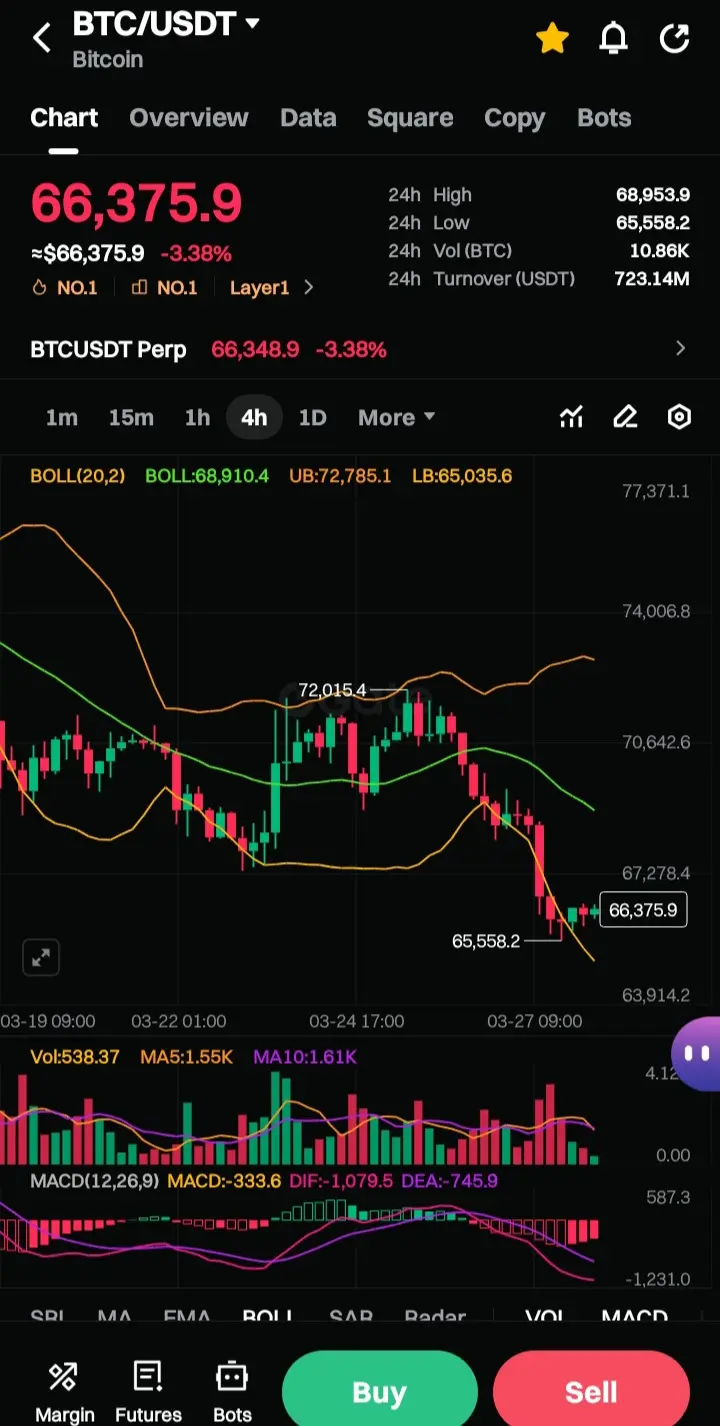Toggle the favorite star icon
The image size is (720, 1426).
(552, 39)
